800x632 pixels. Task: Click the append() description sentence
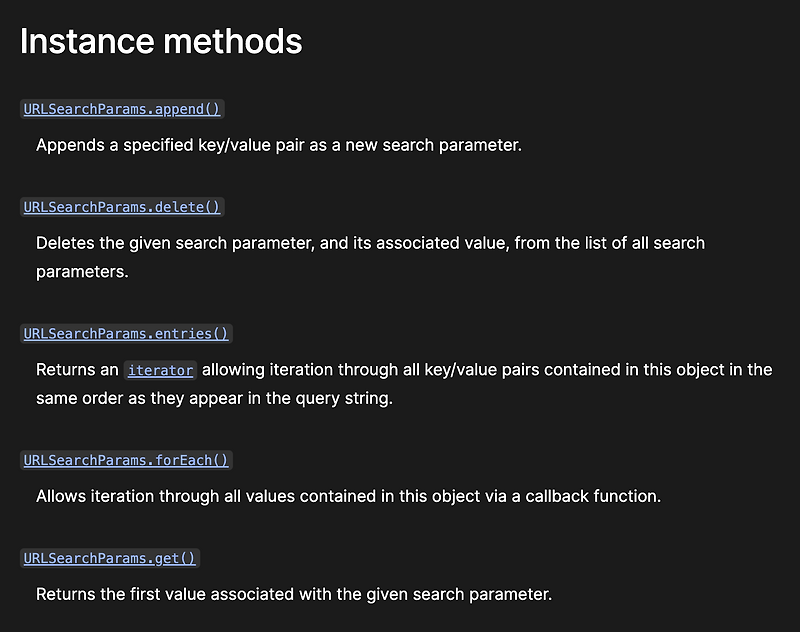[278, 145]
